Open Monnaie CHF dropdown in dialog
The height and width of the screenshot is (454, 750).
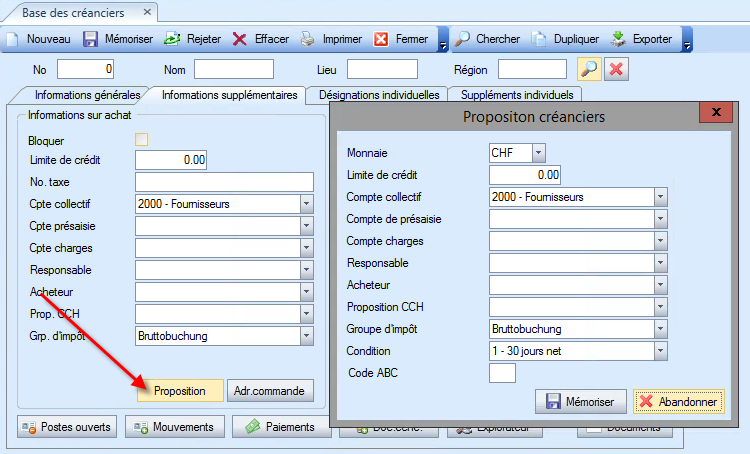(539, 153)
